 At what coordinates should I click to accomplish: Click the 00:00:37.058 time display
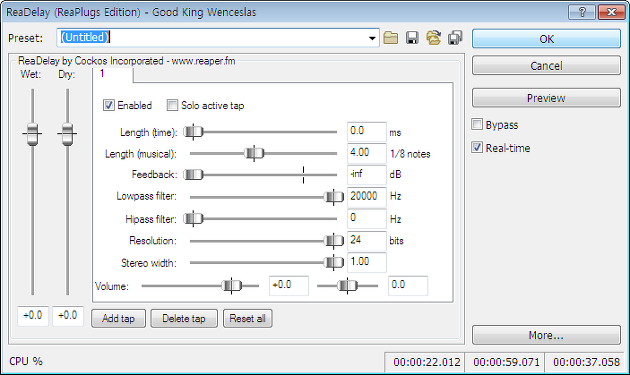[x=586, y=362]
